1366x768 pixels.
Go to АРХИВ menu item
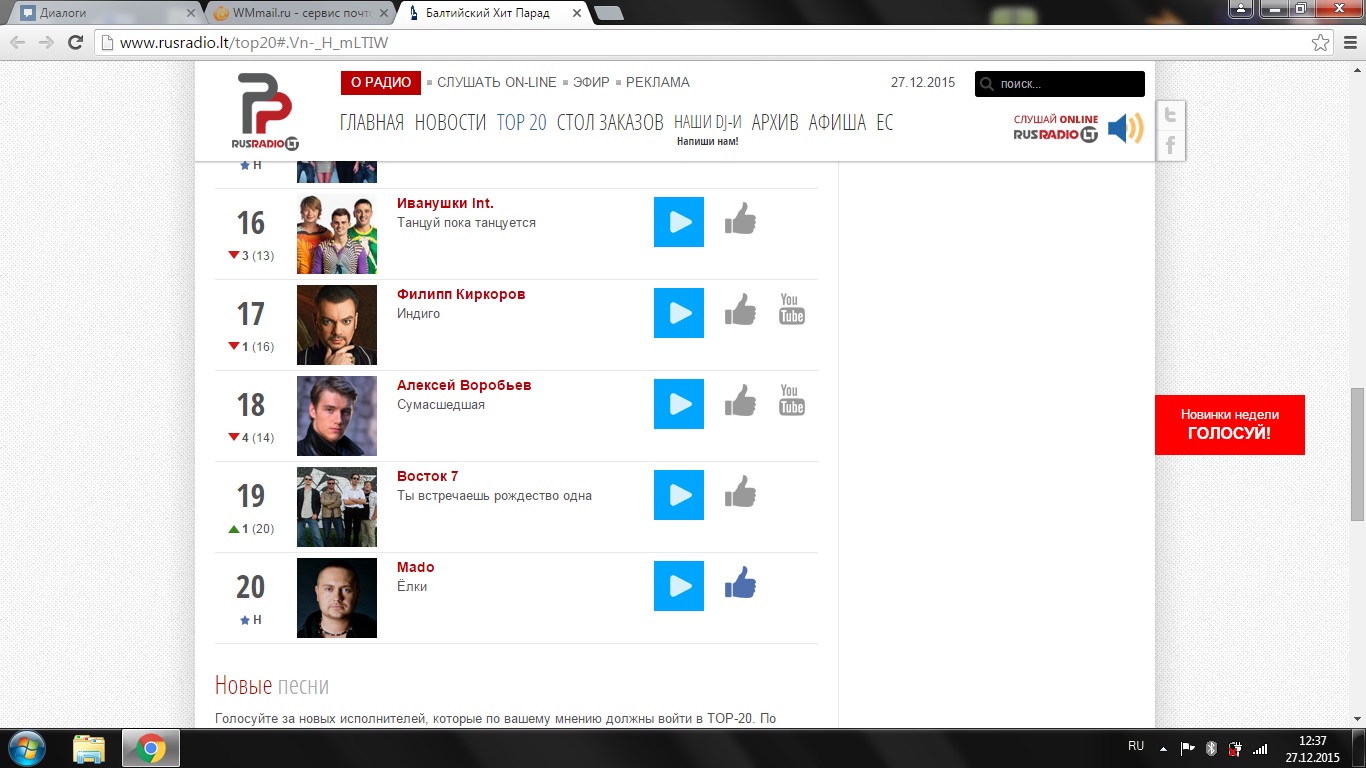(775, 122)
